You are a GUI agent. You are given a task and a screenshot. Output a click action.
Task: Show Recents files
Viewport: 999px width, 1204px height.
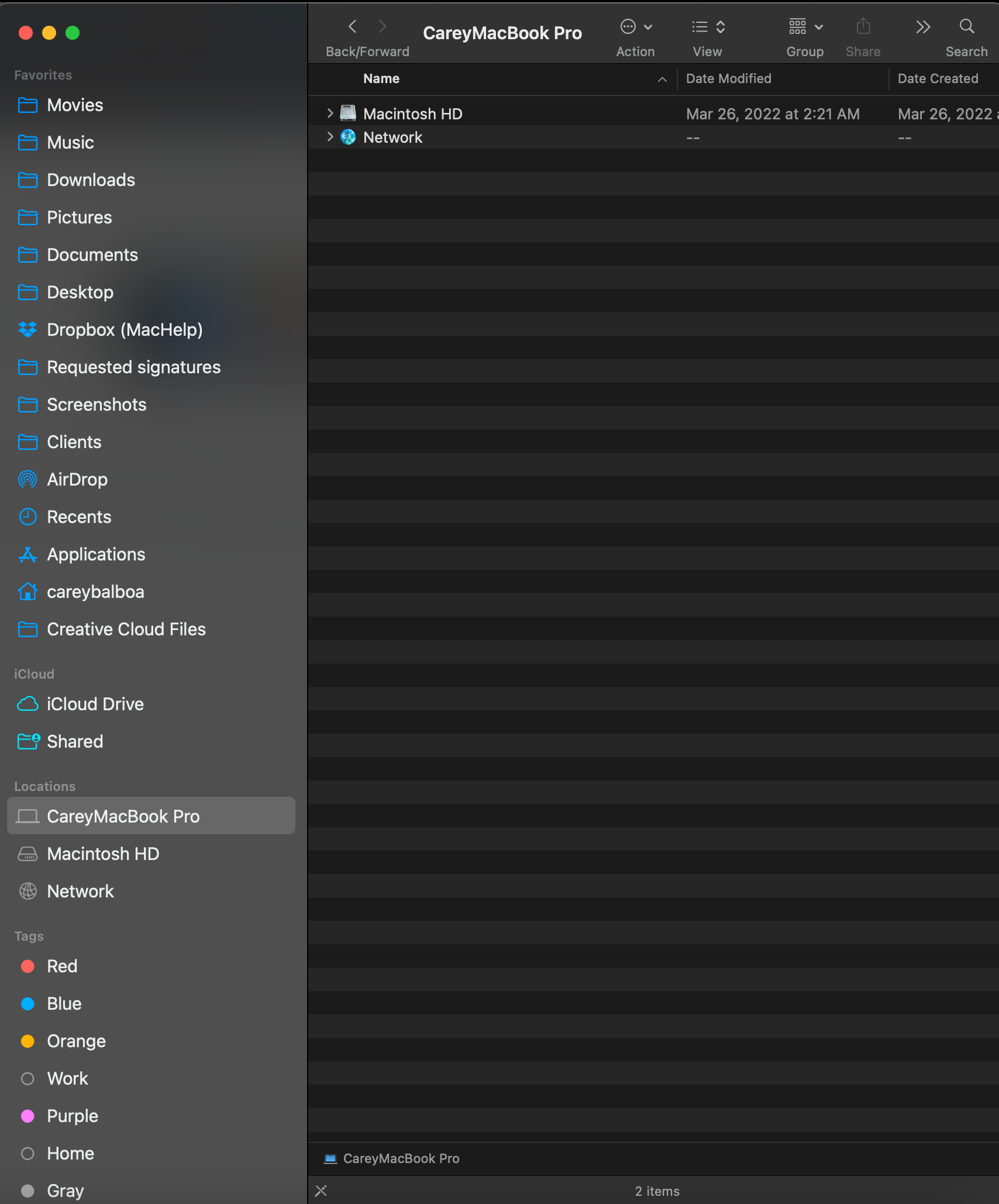click(x=151, y=517)
